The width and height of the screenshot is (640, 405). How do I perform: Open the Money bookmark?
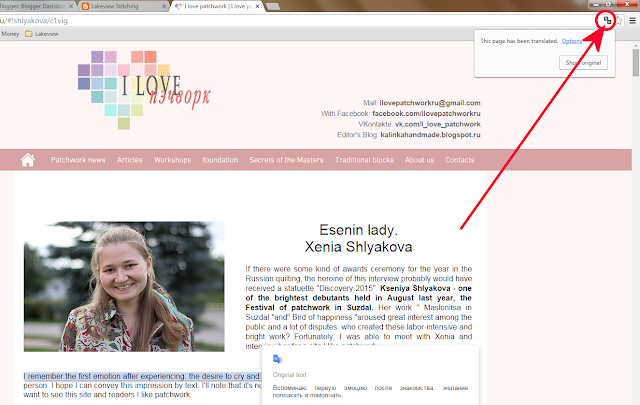[x=10, y=34]
